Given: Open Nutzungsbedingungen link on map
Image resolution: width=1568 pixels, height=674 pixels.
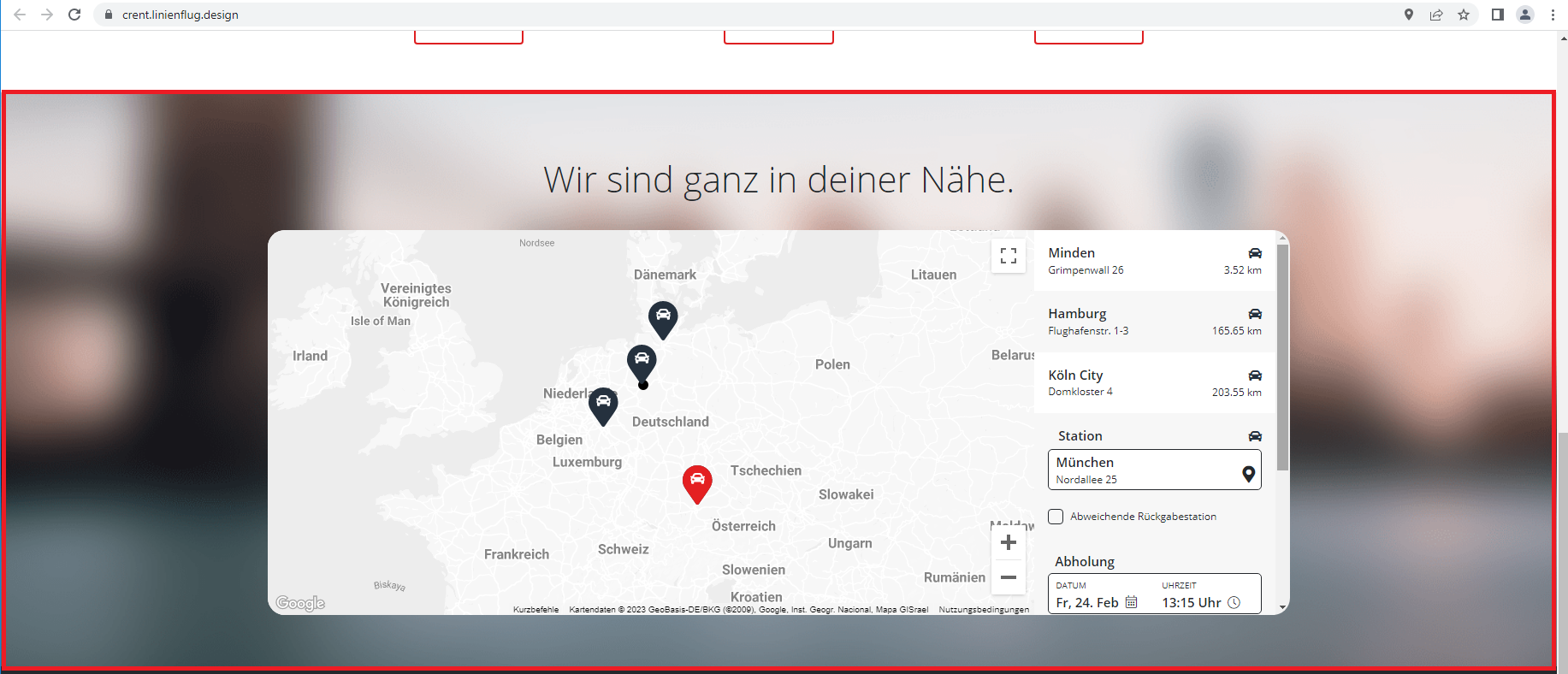Looking at the screenshot, I should (x=984, y=610).
